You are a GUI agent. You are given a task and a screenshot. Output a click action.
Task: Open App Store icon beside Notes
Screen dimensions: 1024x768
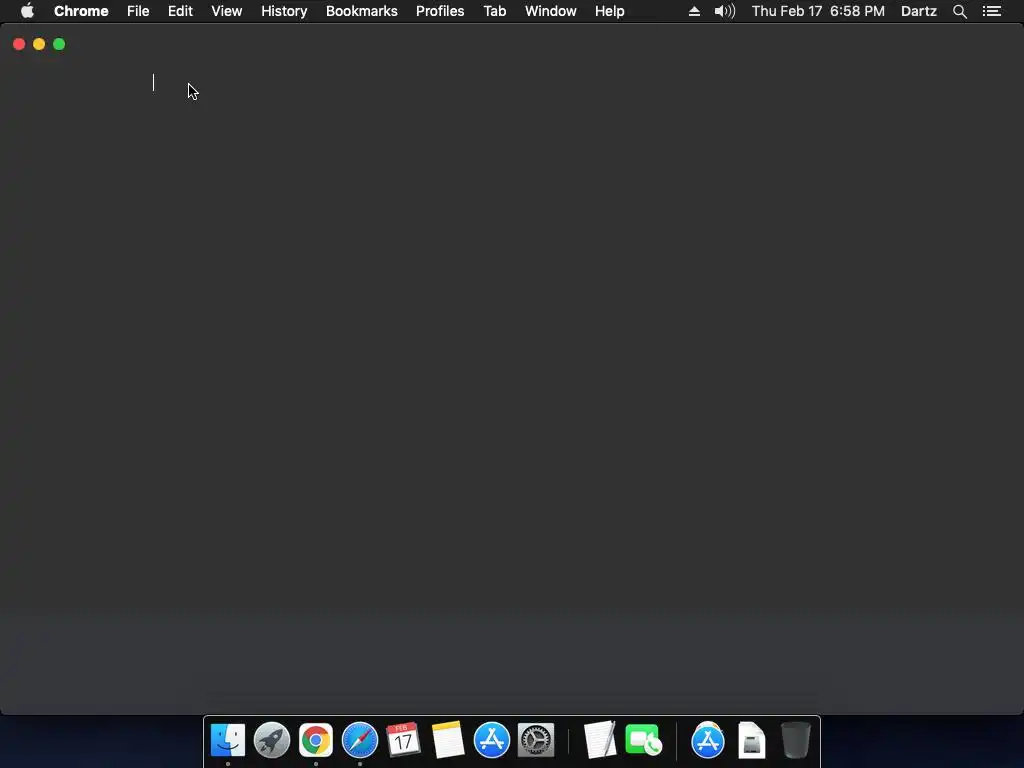point(492,740)
